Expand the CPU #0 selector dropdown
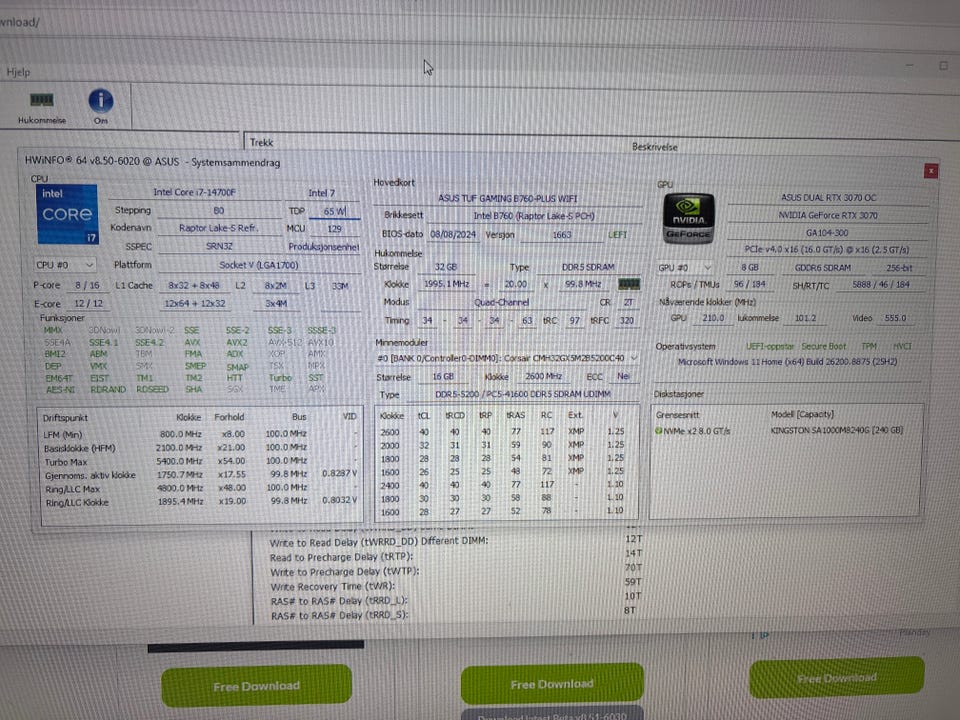The image size is (960, 720). [x=64, y=265]
